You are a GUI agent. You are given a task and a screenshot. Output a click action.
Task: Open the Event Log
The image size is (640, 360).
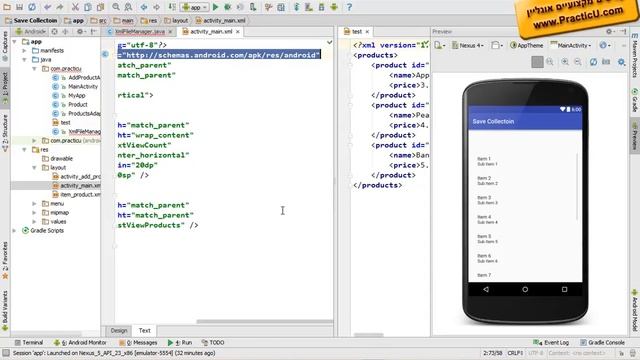click(551, 342)
